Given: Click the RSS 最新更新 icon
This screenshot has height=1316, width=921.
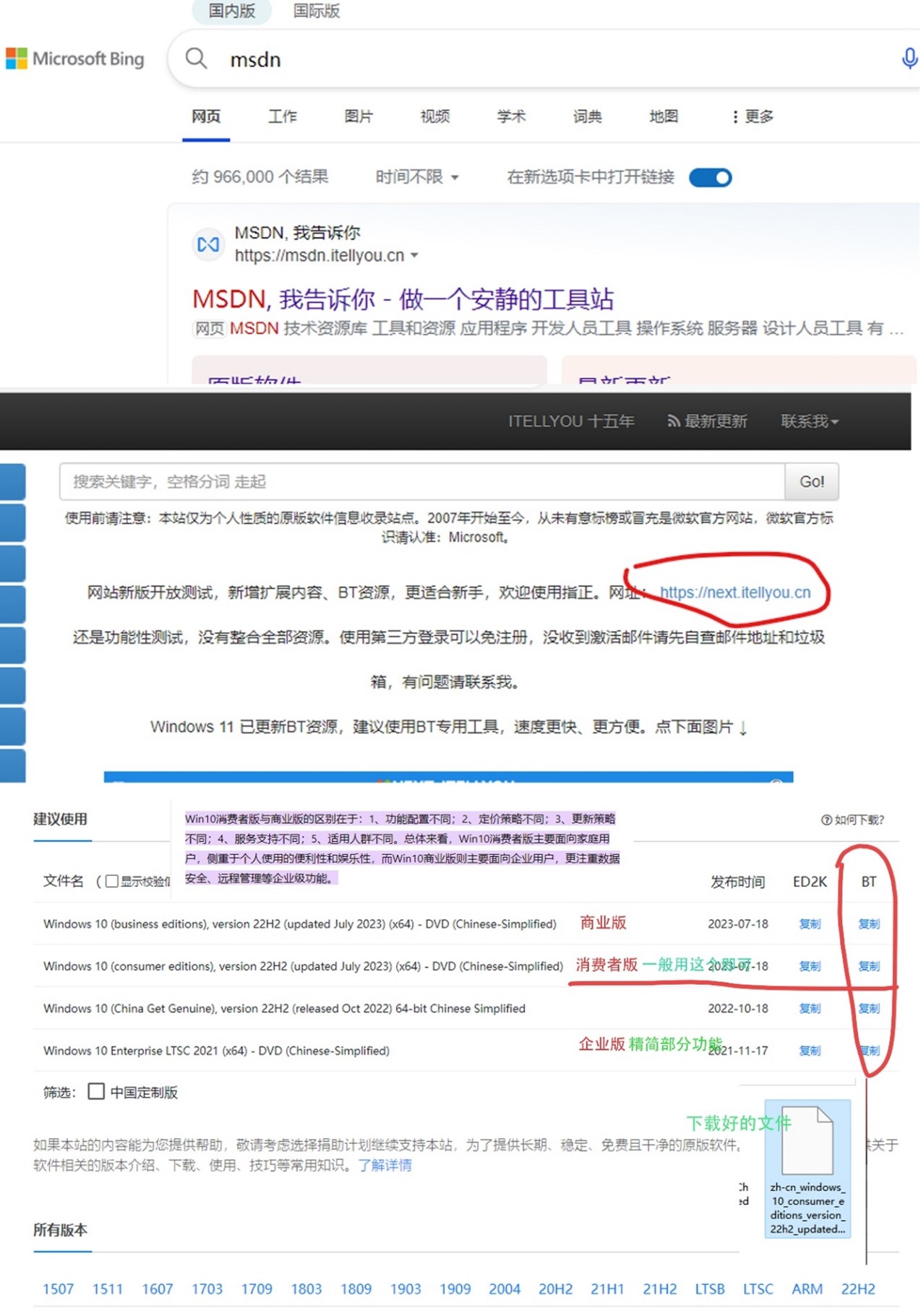Looking at the screenshot, I should 673,421.
